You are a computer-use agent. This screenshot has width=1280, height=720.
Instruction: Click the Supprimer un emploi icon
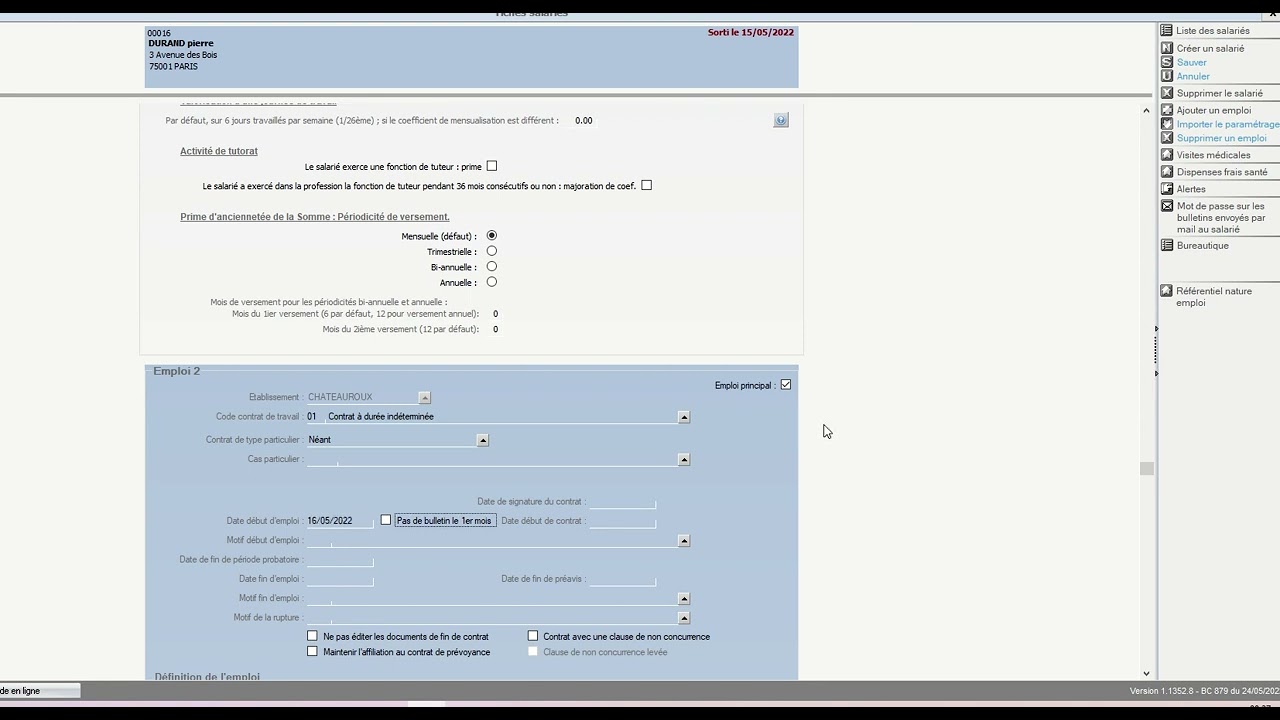pyautogui.click(x=1166, y=138)
